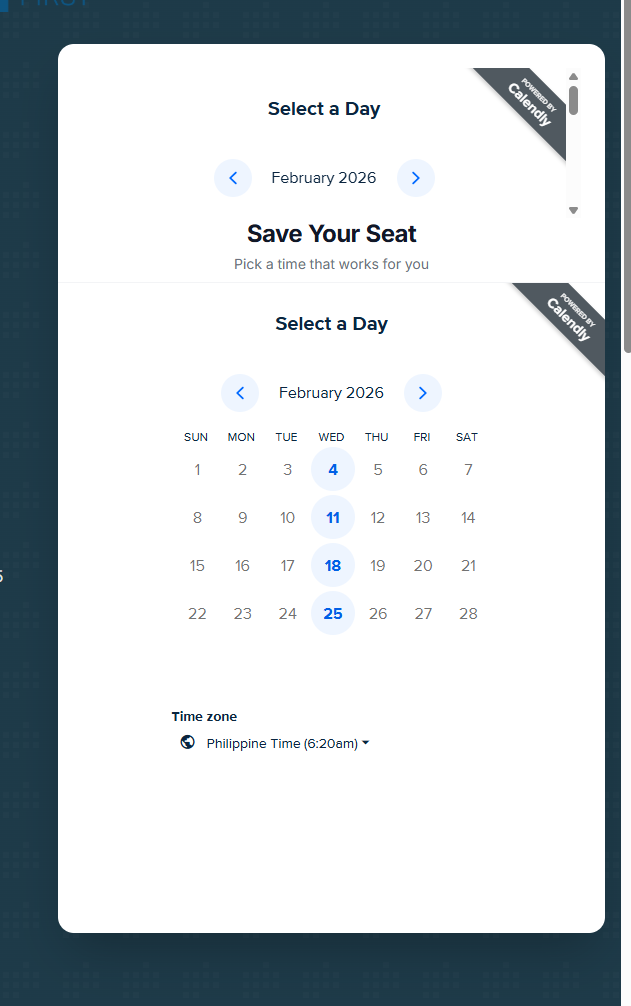Go to next month in lower calendar
The height and width of the screenshot is (1006, 631).
coord(423,393)
